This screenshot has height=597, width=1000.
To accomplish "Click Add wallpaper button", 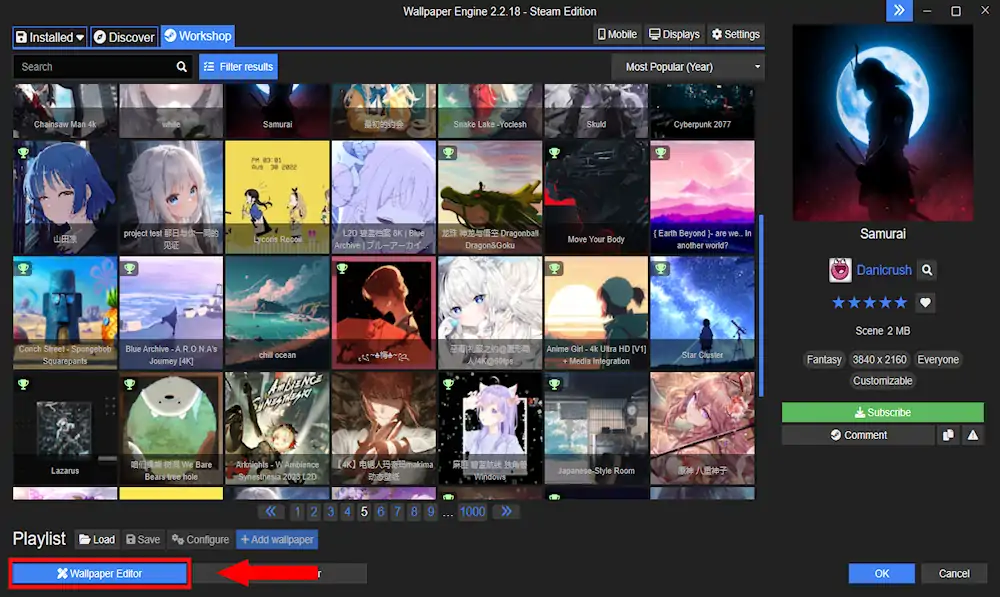I will click(277, 540).
